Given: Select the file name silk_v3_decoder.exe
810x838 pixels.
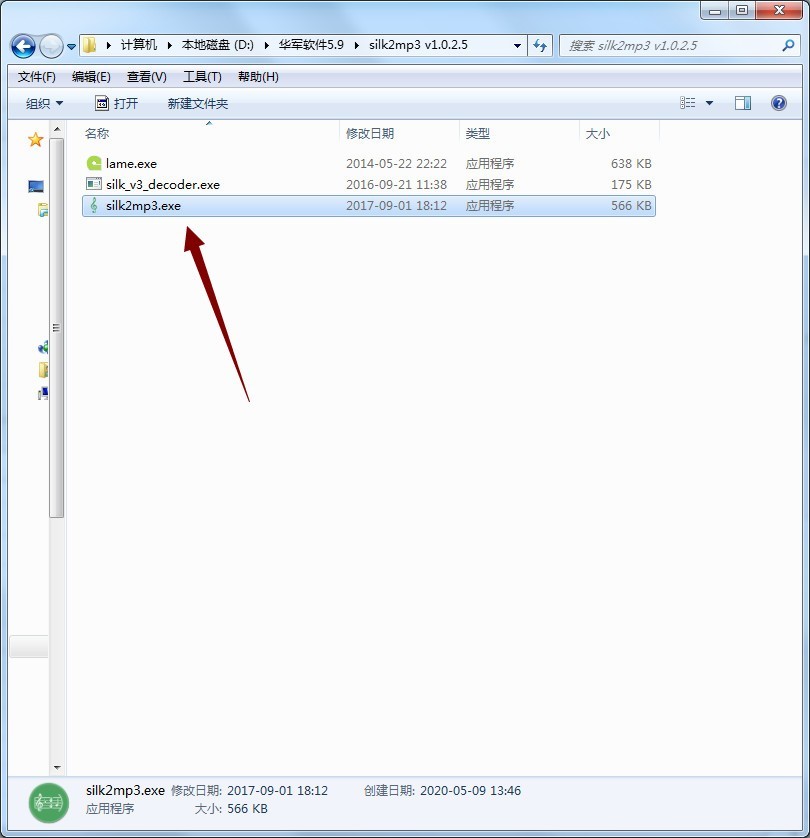Looking at the screenshot, I should (x=163, y=184).
